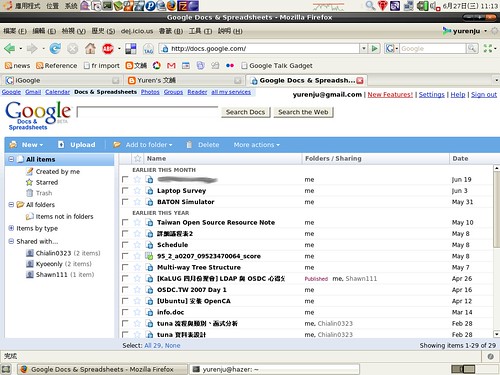Check the box for Taiwan Open Source Resource Note
This screenshot has height=375, width=500.
click(x=125, y=222)
